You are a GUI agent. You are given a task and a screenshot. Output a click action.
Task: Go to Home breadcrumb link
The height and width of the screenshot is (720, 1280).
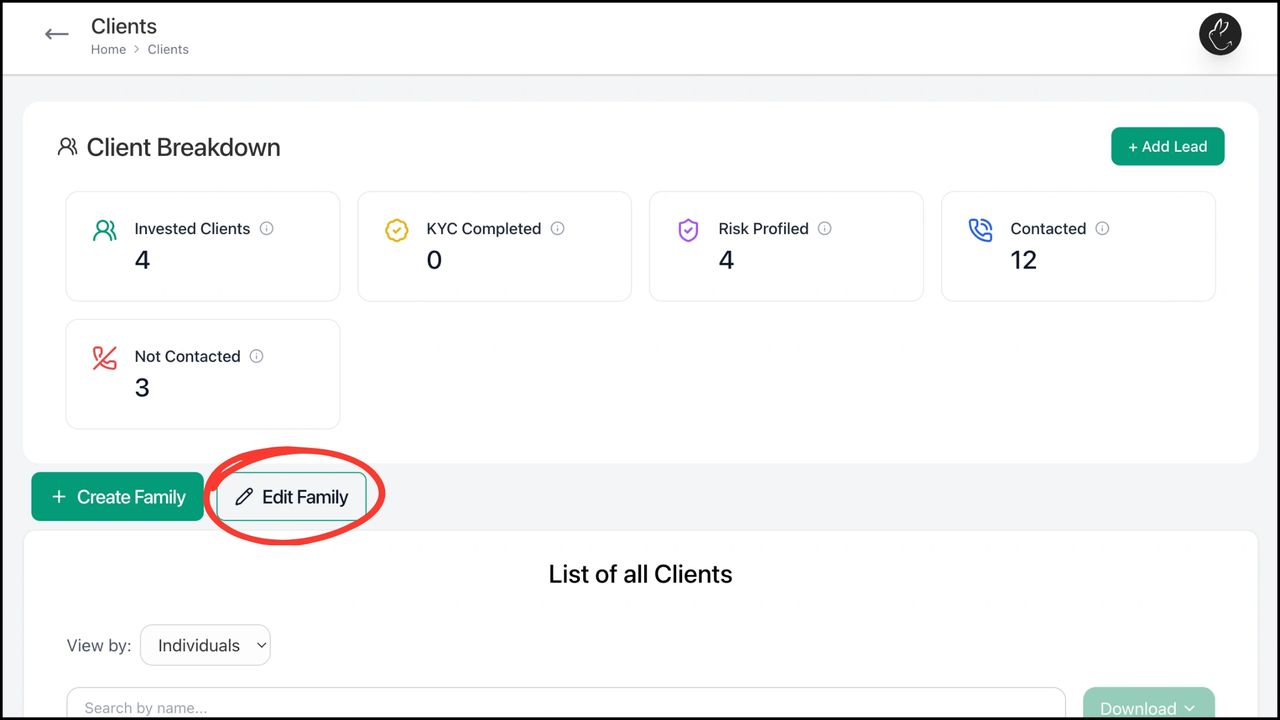108,49
